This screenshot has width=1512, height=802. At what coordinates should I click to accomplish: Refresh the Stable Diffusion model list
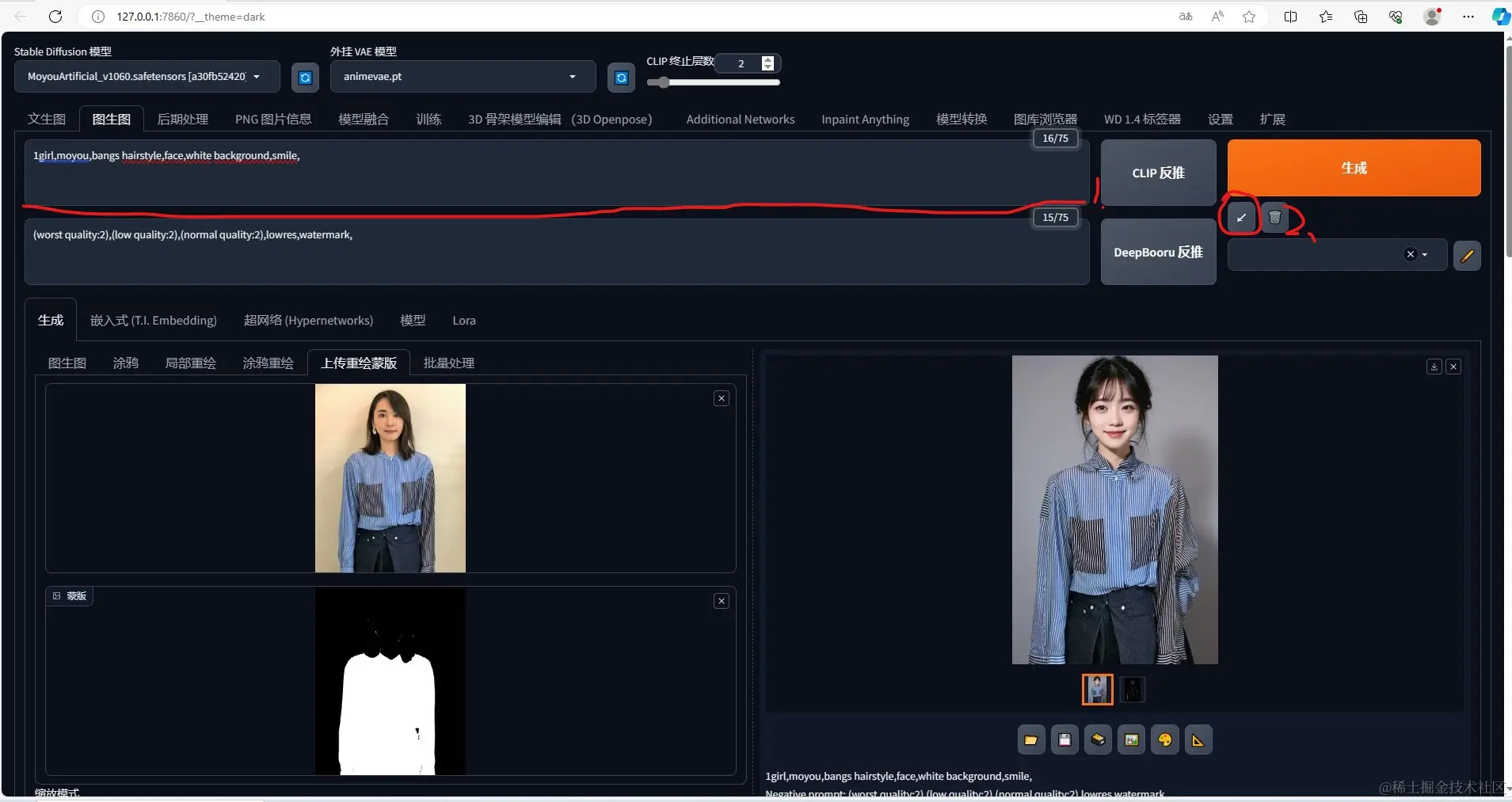pos(305,78)
